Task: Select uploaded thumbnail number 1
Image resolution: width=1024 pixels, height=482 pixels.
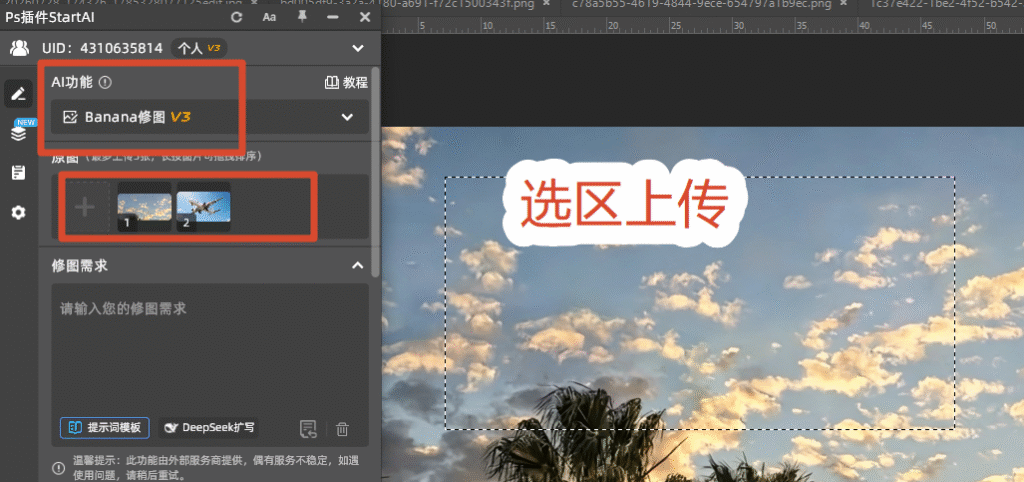Action: tap(144, 207)
